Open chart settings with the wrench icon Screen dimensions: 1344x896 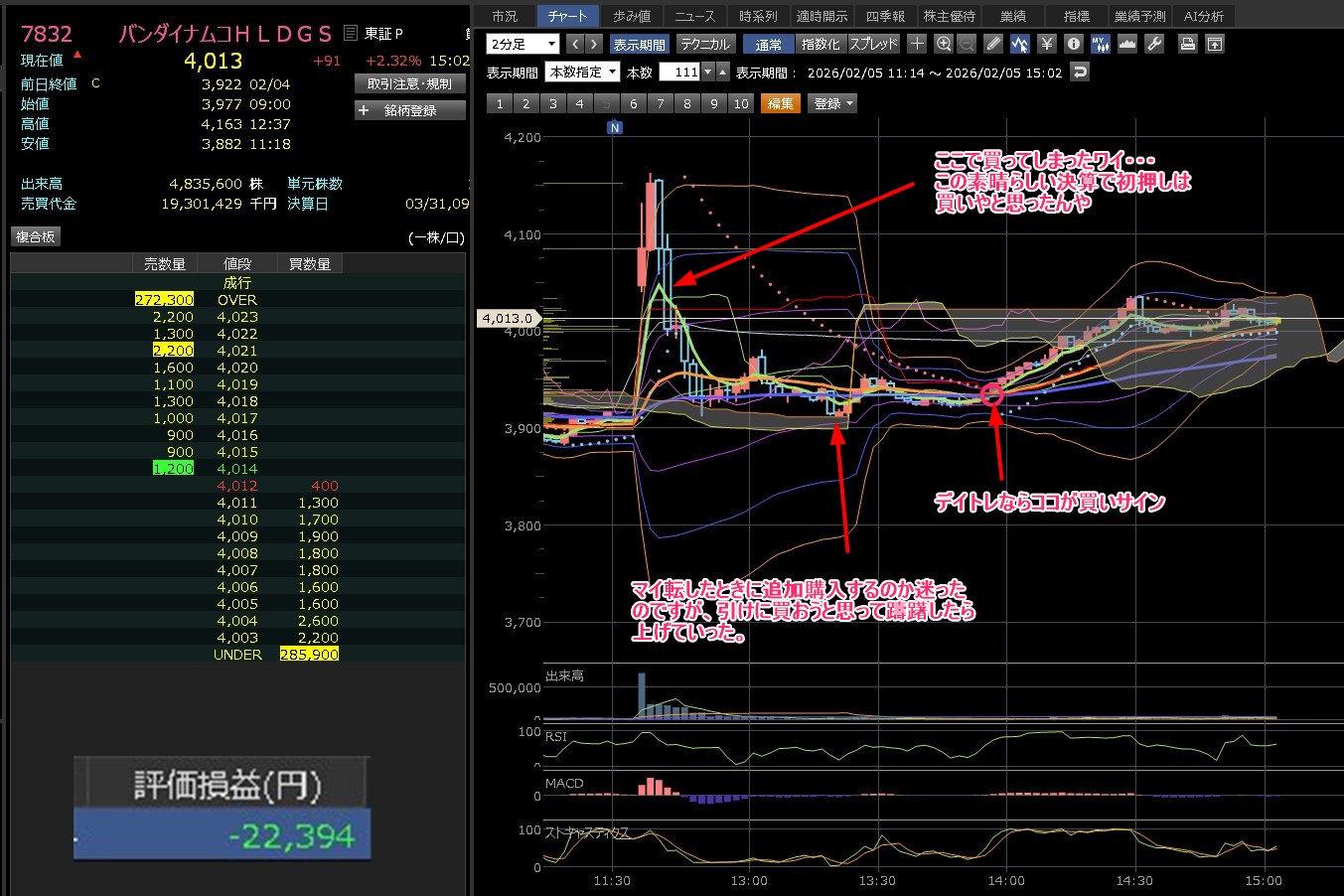1154,44
